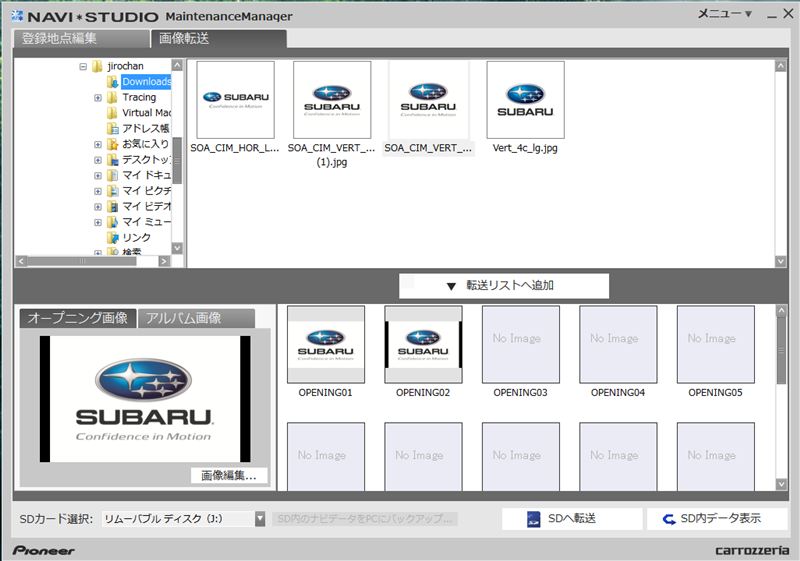Click the リンク folder icon
This screenshot has height=561, width=800.
(x=112, y=238)
